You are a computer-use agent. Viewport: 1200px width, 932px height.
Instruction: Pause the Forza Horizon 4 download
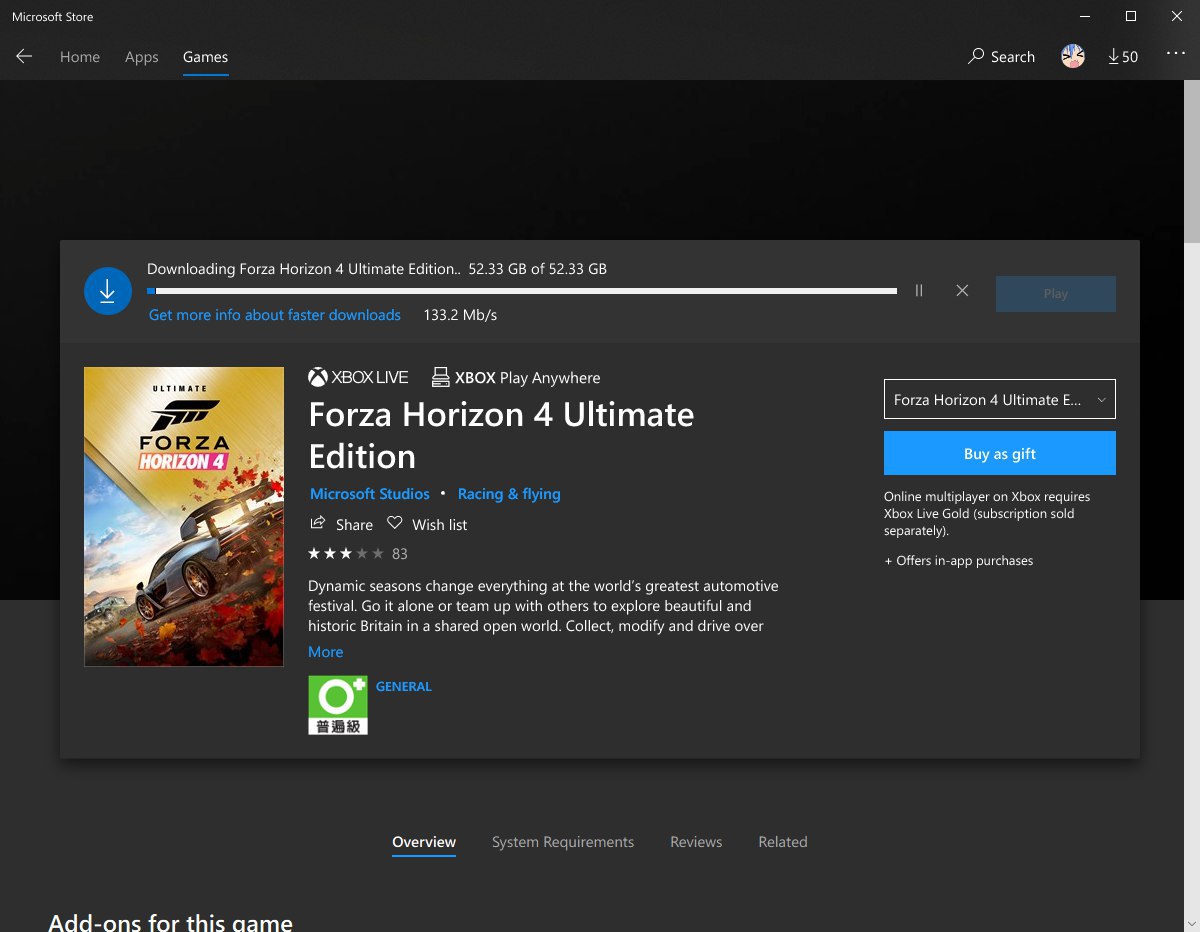coord(918,291)
